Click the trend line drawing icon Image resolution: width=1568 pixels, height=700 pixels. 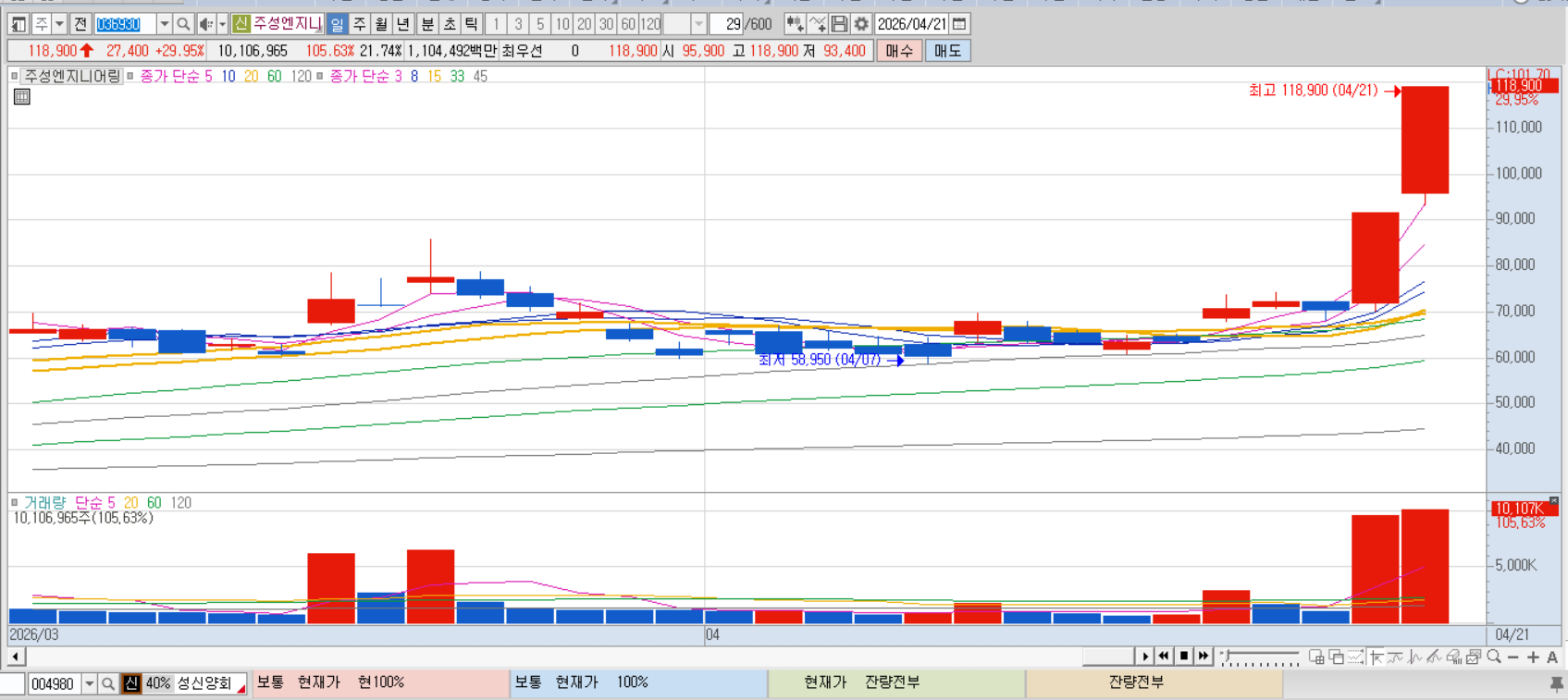pyautogui.click(x=1395, y=657)
